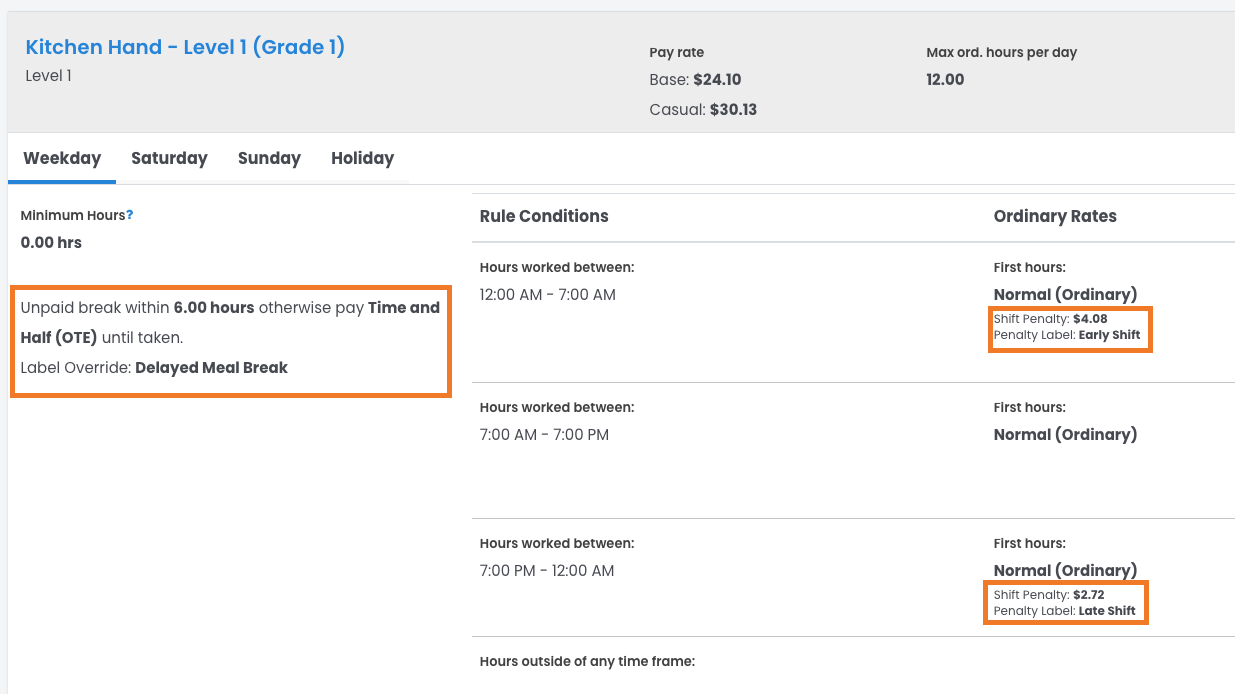Click the Weekday tab
The height and width of the screenshot is (694, 1235).
(x=62, y=158)
